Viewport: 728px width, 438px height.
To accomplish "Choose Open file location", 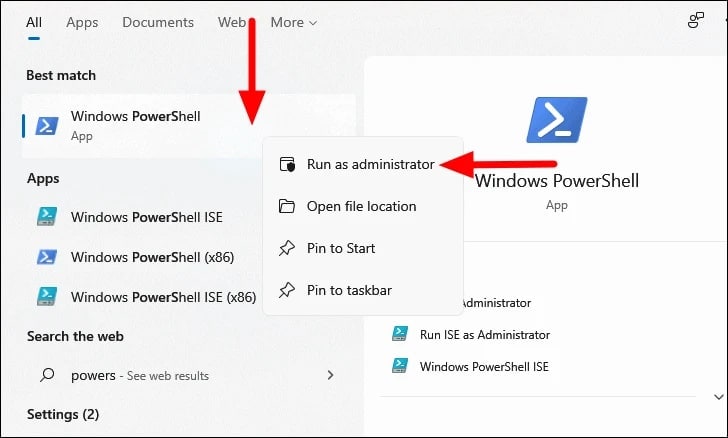I will coord(362,206).
